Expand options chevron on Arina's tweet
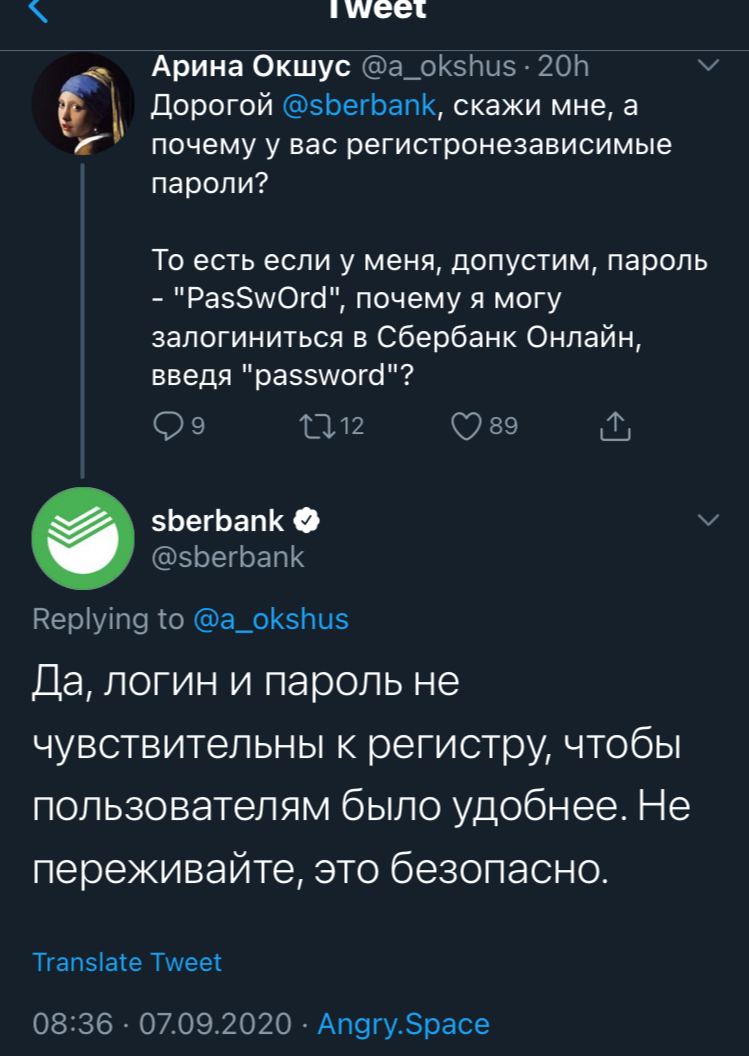Screen dimensions: 749x1056 707,66
